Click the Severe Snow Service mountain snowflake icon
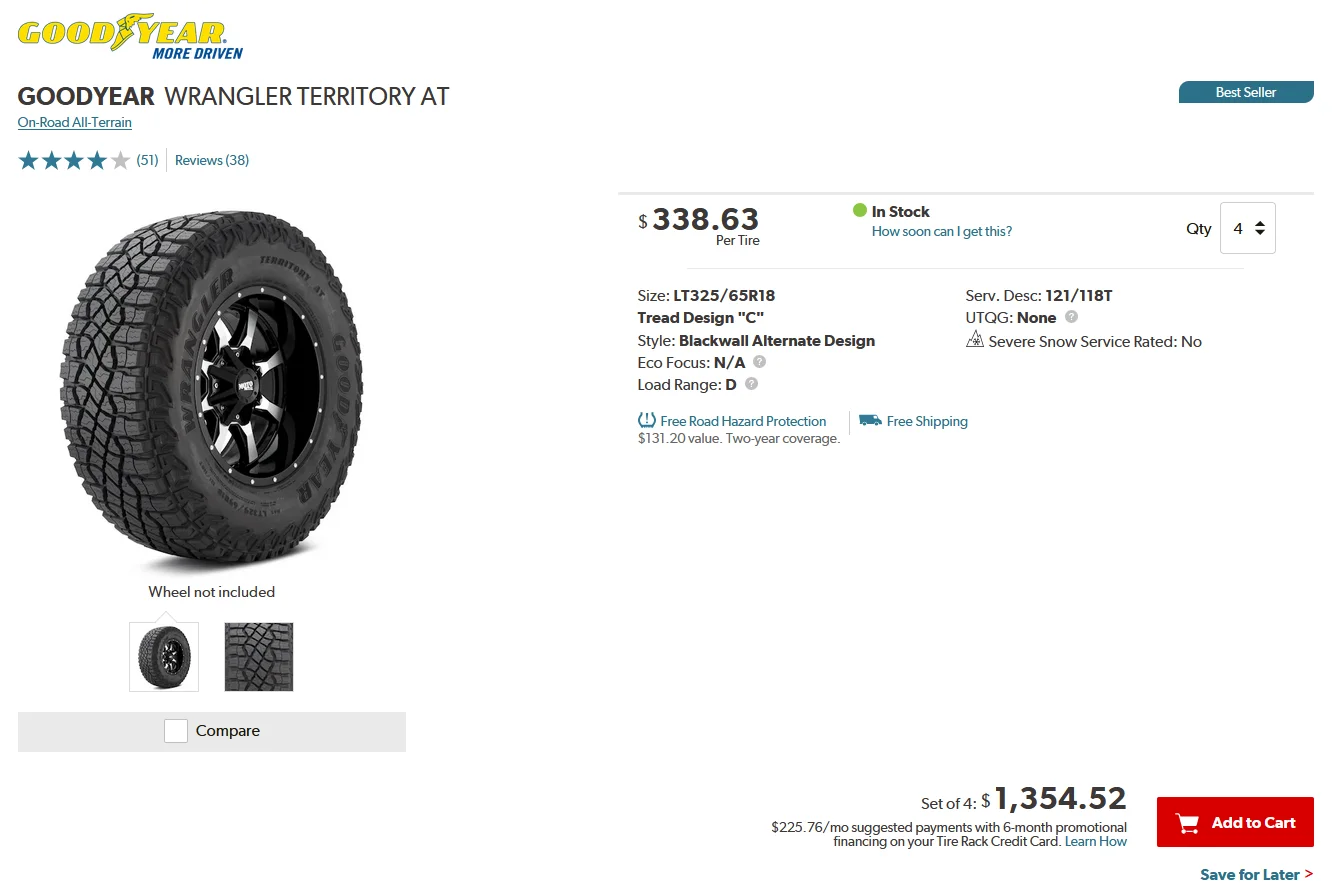This screenshot has height=895, width=1333. pyautogui.click(x=975, y=340)
